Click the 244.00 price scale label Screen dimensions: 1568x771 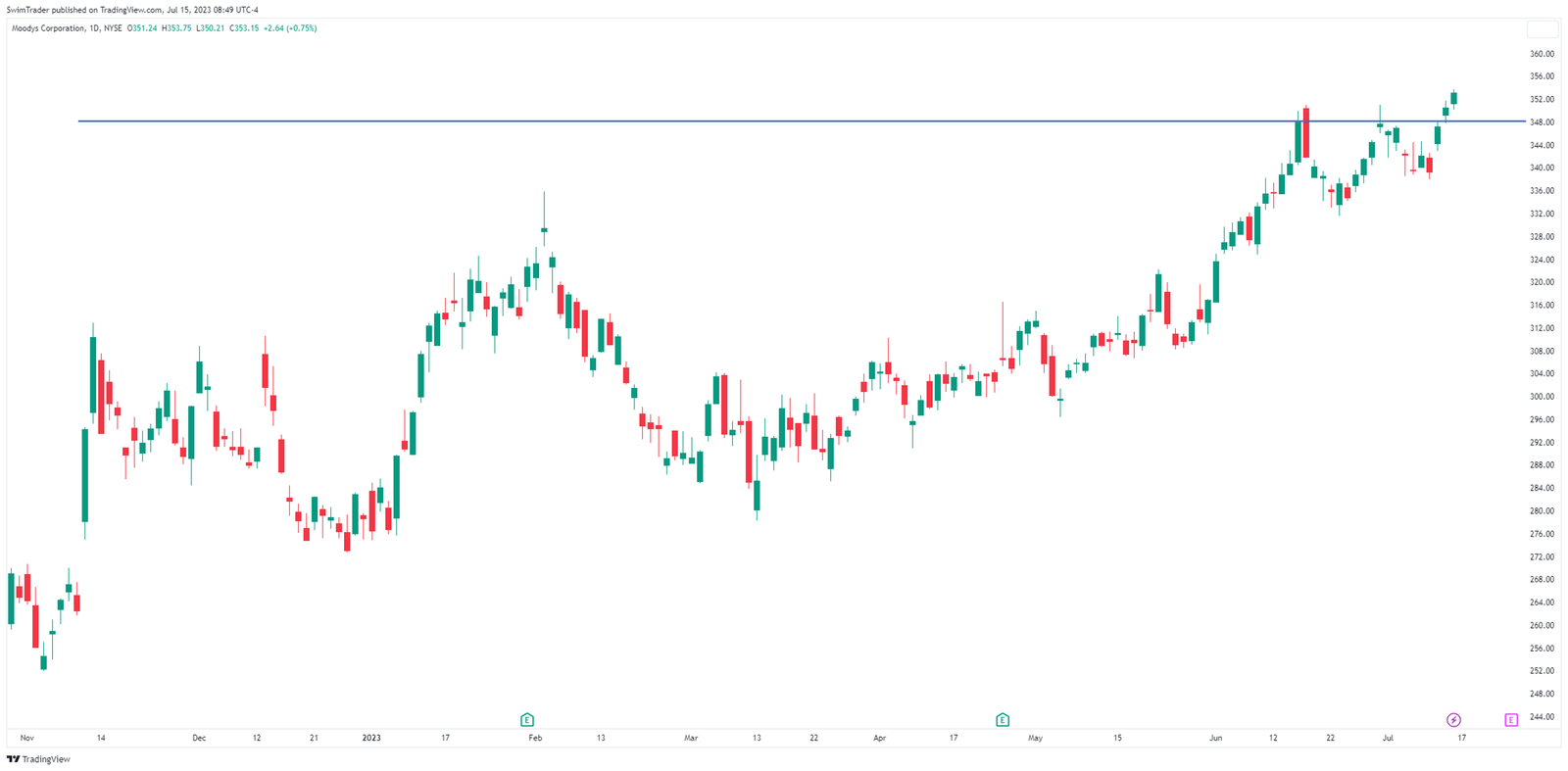[x=1542, y=717]
